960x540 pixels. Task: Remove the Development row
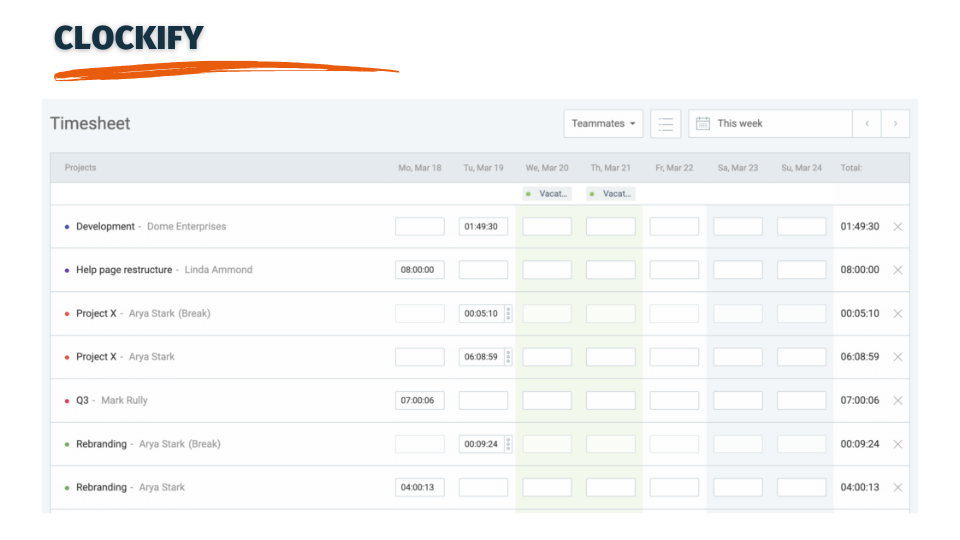pyautogui.click(x=898, y=227)
